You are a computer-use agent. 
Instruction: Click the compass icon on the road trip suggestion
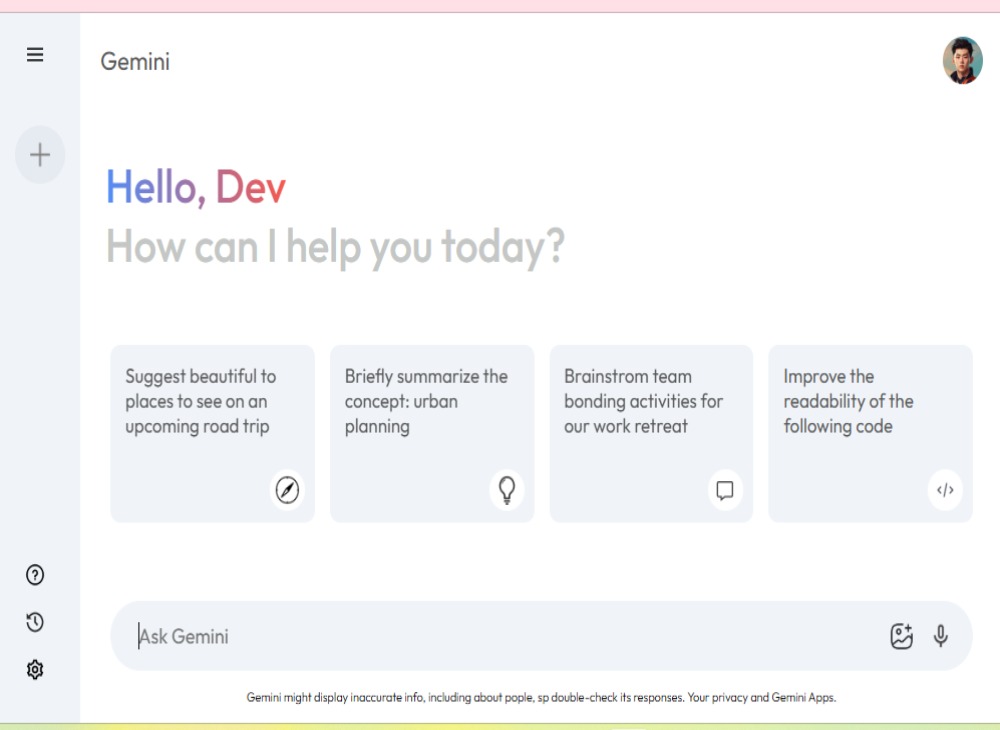(288, 491)
